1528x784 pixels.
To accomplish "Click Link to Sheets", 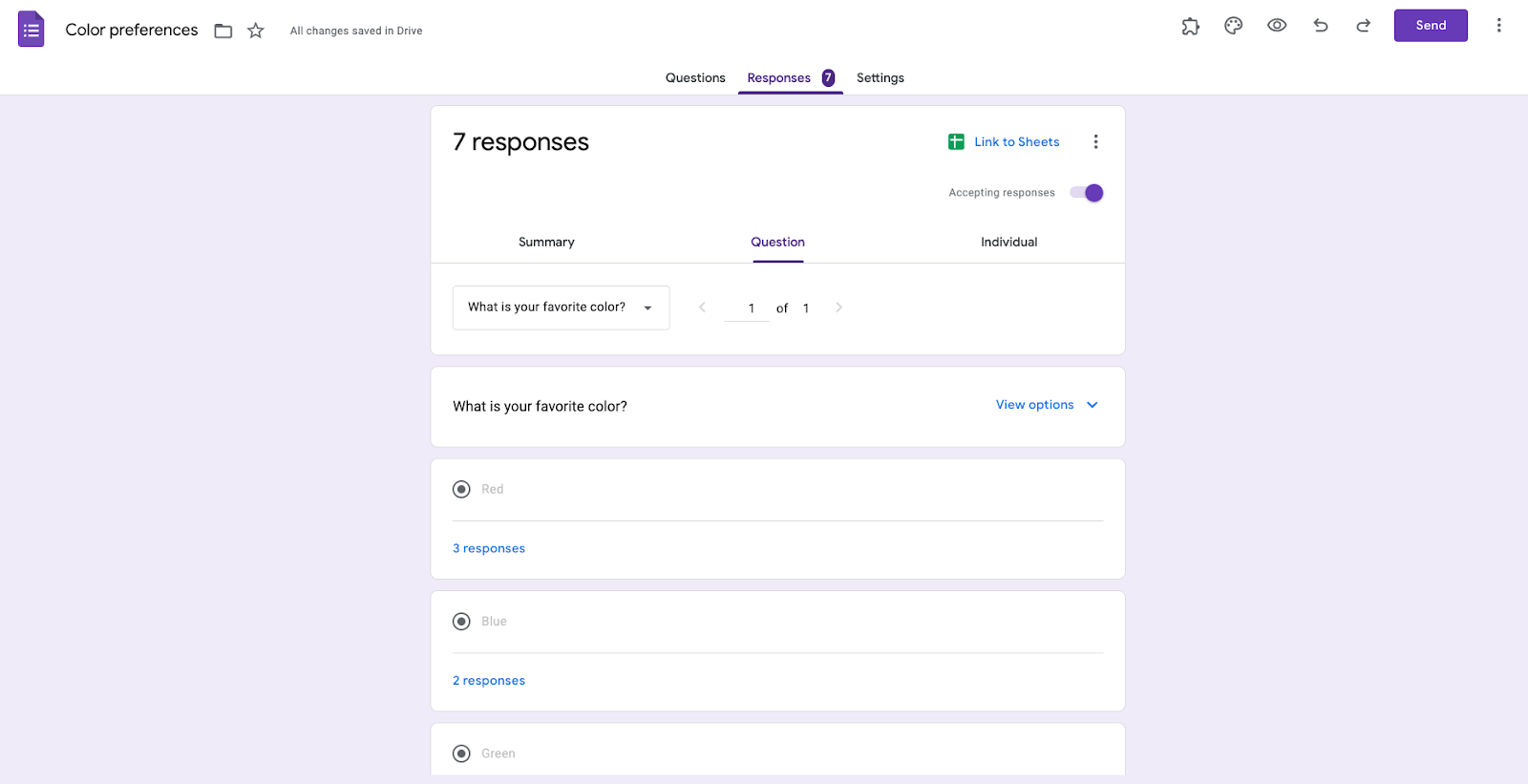I will pyautogui.click(x=1005, y=142).
